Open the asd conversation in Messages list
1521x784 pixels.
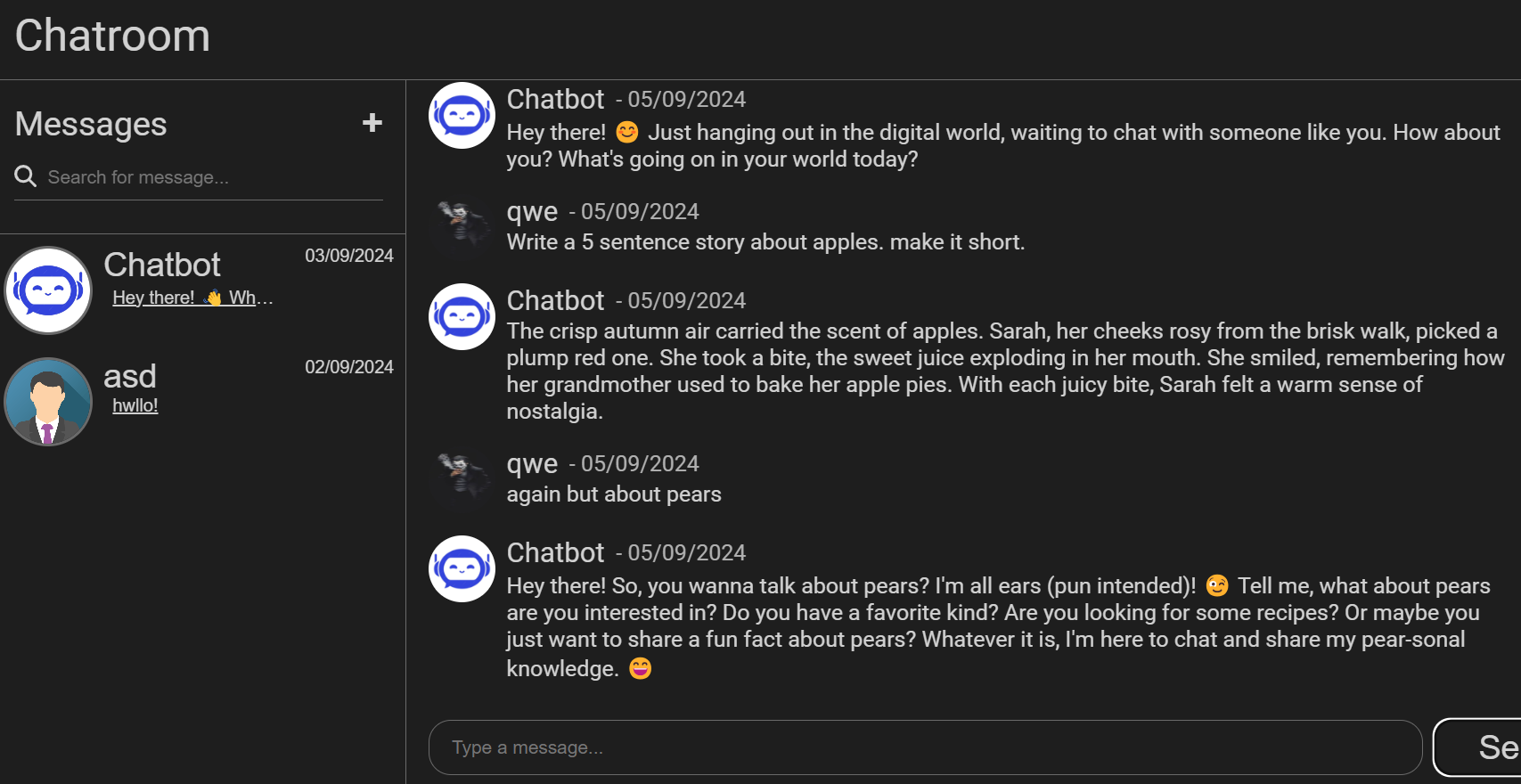202,402
